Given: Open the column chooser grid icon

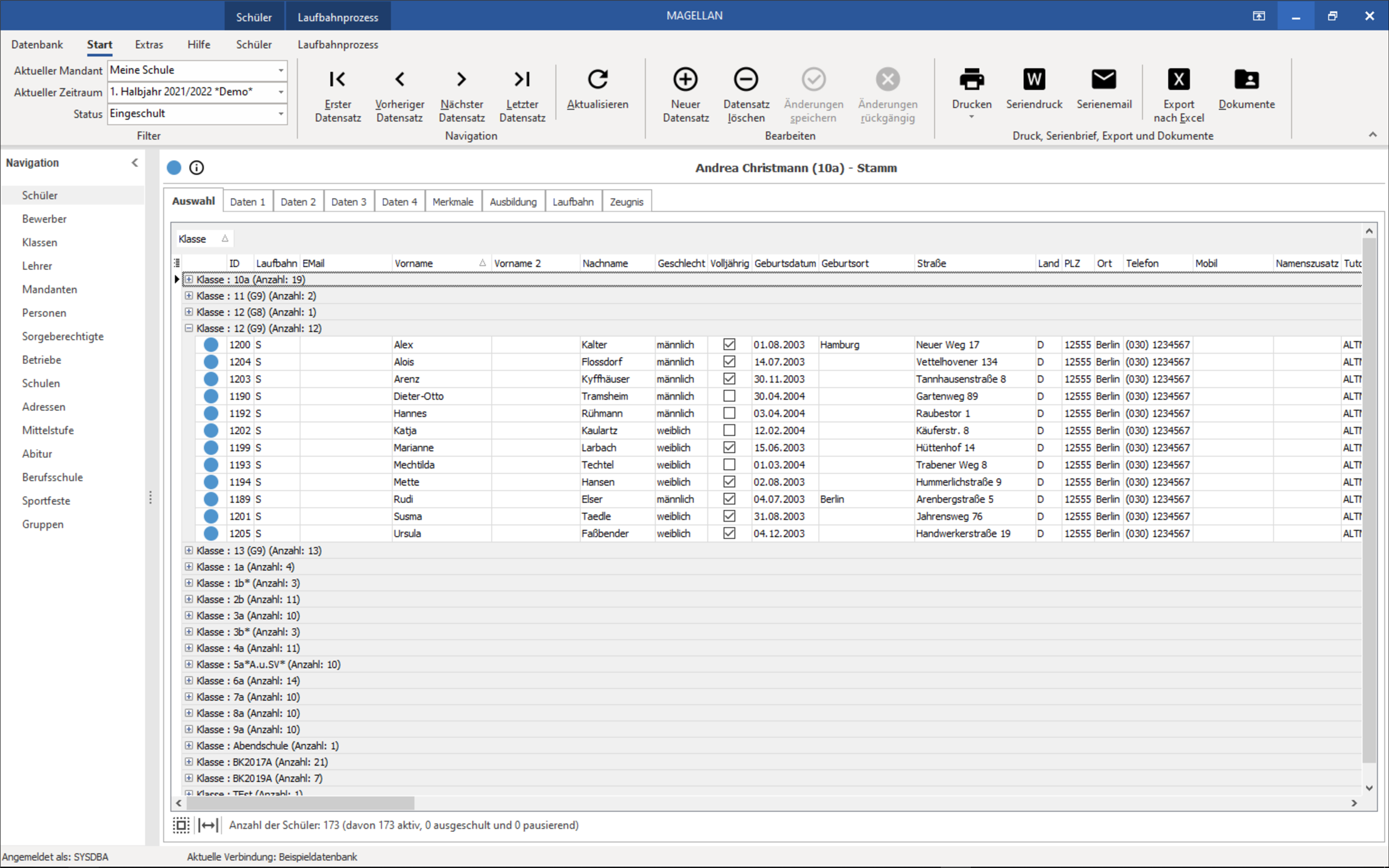Looking at the screenshot, I should pyautogui.click(x=177, y=263).
